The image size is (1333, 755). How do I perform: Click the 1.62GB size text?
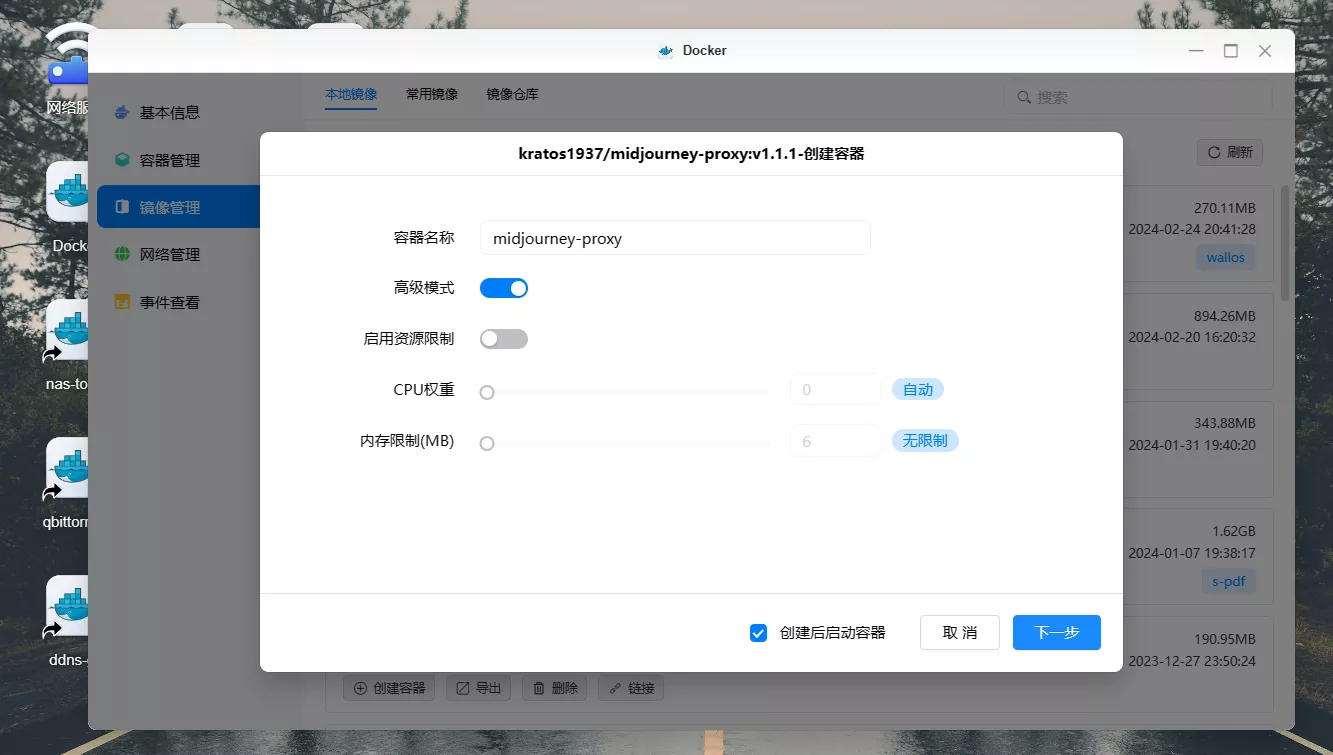(1233, 531)
